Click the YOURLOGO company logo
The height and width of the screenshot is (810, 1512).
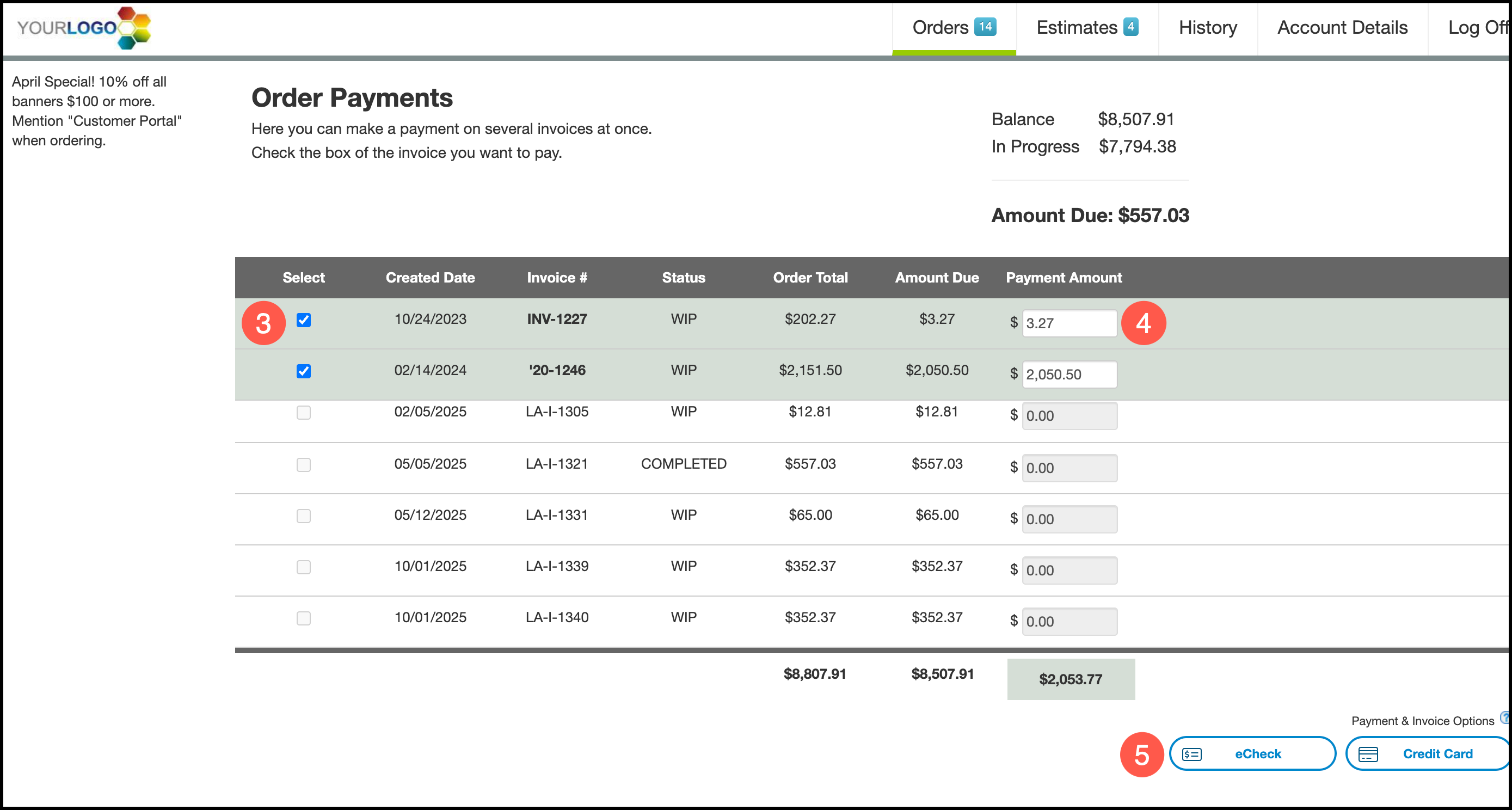84,27
